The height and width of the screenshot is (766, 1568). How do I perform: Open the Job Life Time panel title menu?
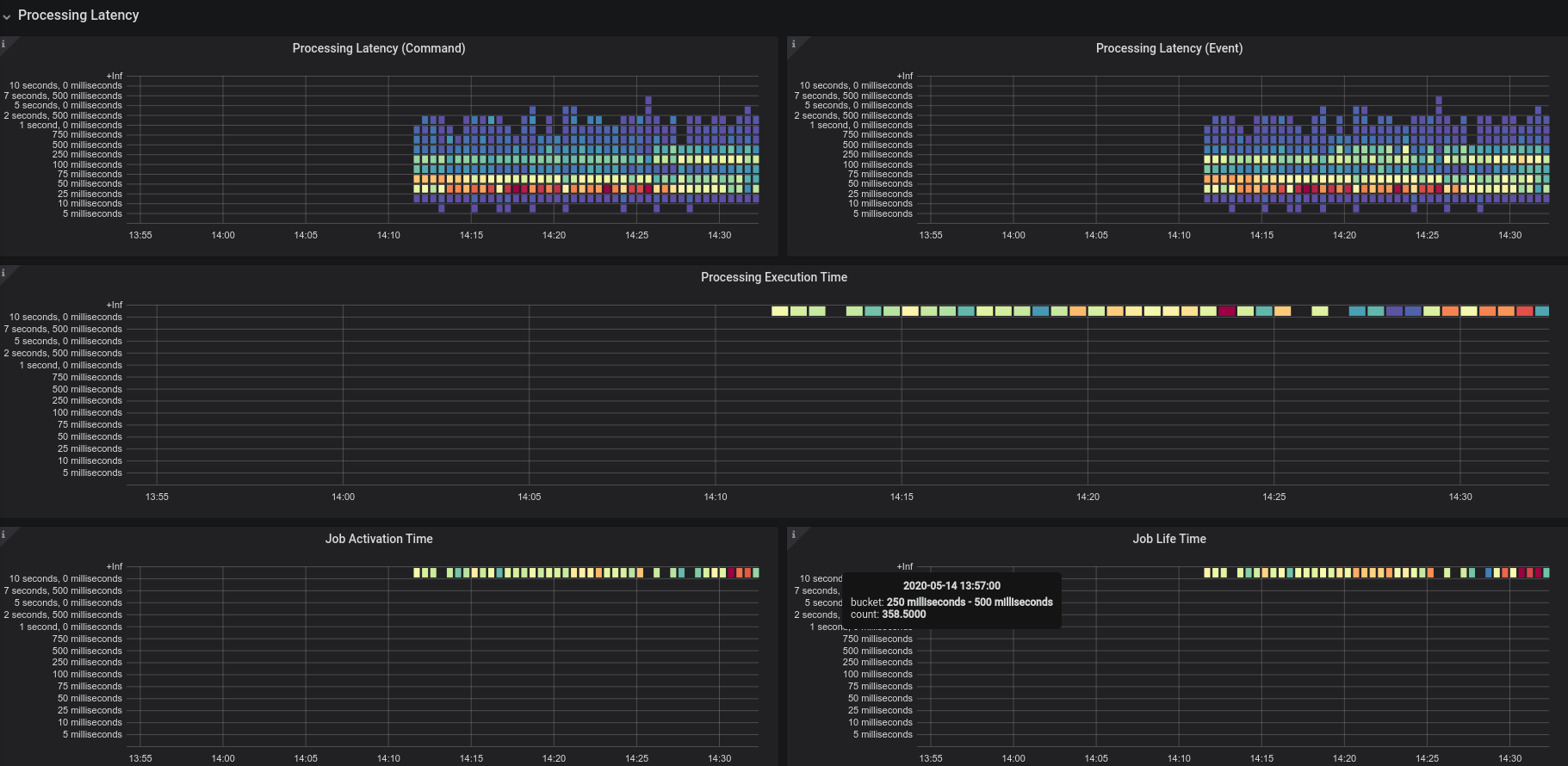click(1169, 539)
